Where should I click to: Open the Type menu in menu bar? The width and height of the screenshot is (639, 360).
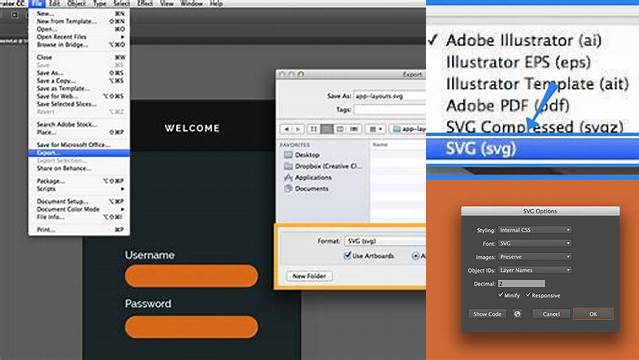[99, 4]
